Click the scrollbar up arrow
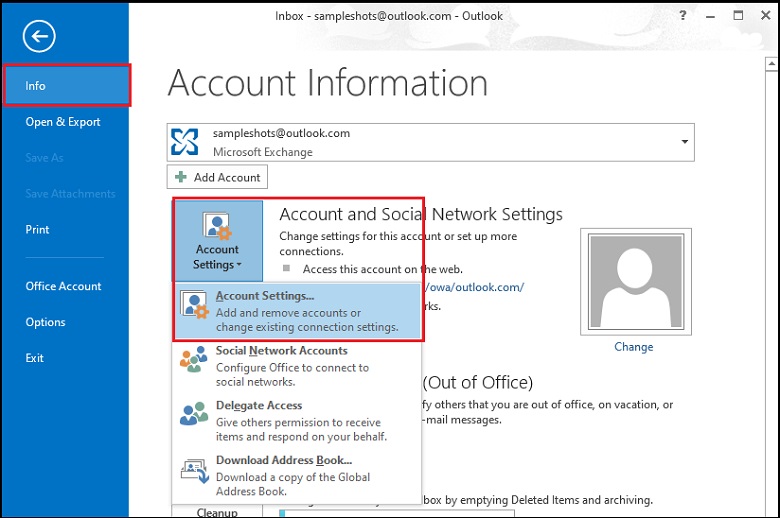780x518 pixels. pos(772,64)
